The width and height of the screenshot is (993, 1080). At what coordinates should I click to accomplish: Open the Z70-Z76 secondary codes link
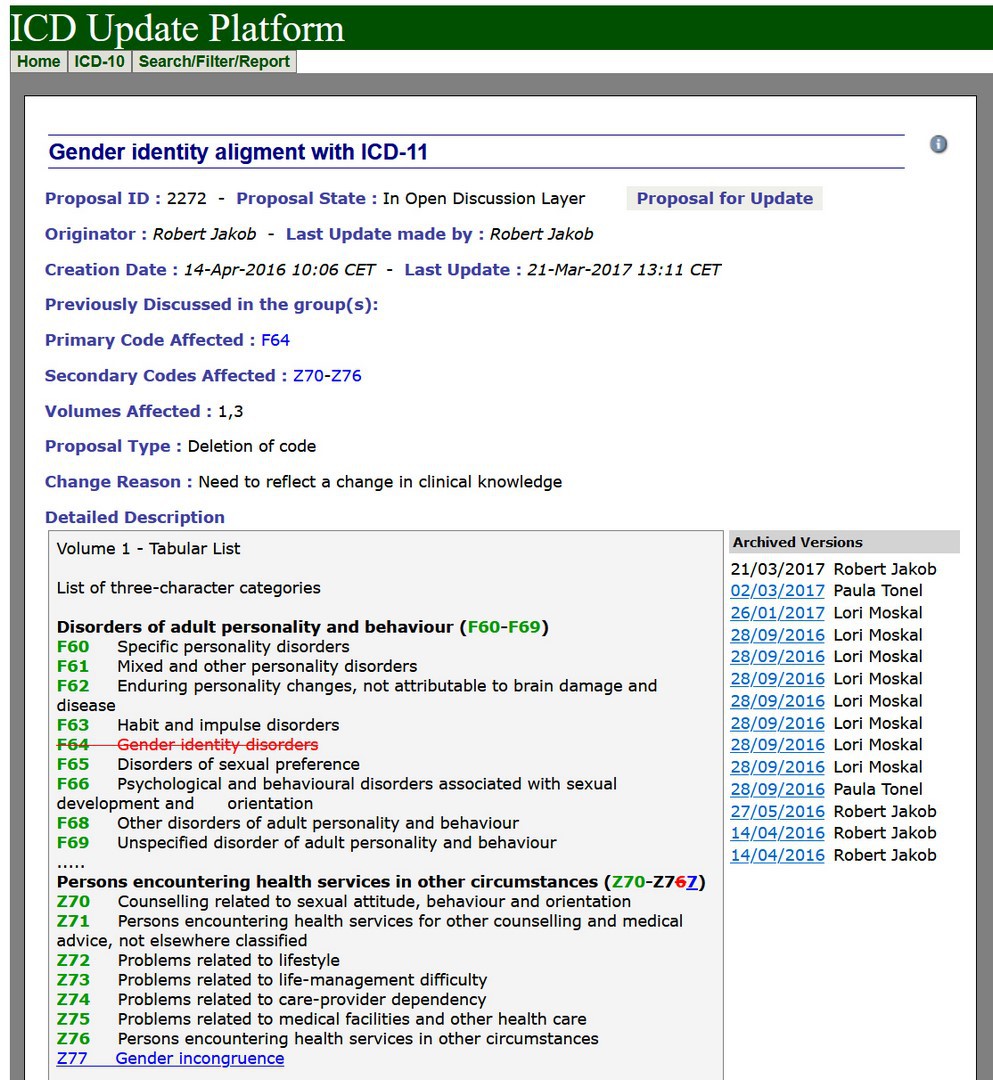click(x=327, y=376)
